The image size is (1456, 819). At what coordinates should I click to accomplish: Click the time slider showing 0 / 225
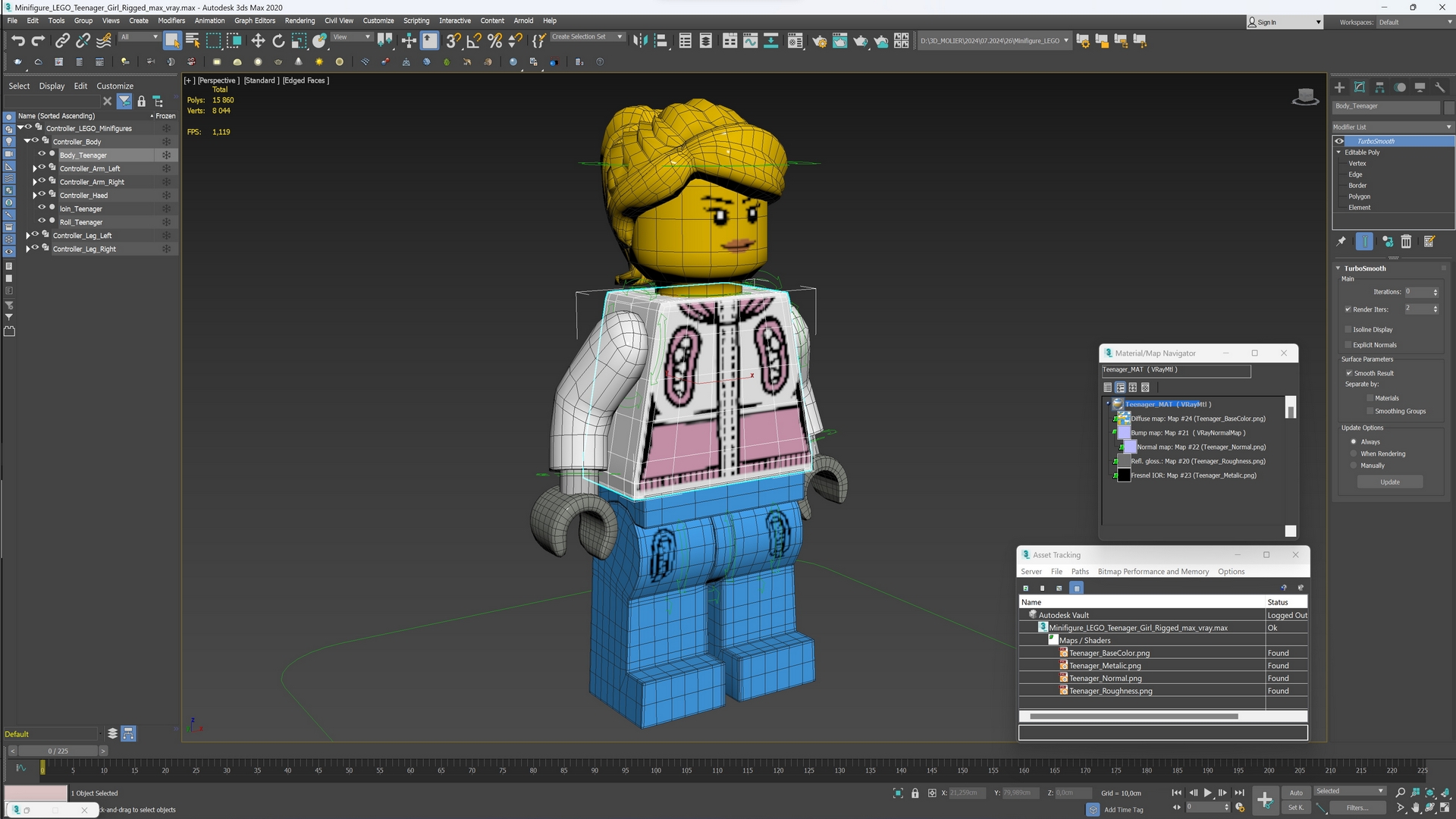tap(58, 751)
